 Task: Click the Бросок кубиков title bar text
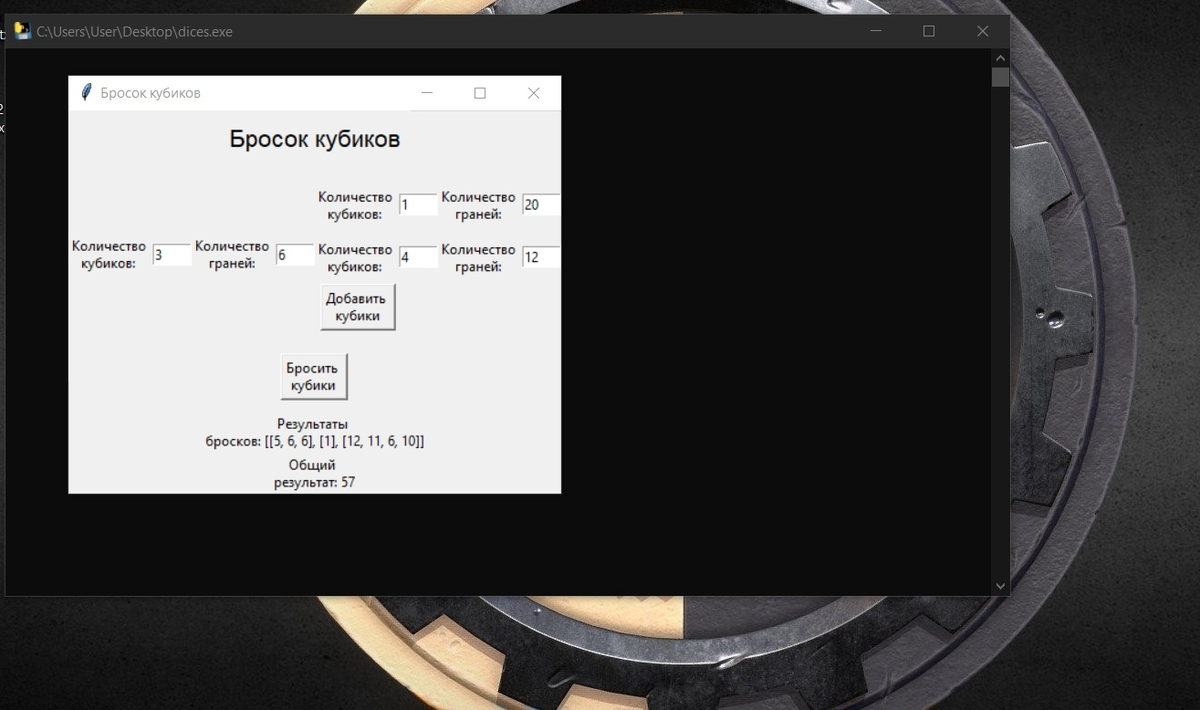tap(150, 93)
